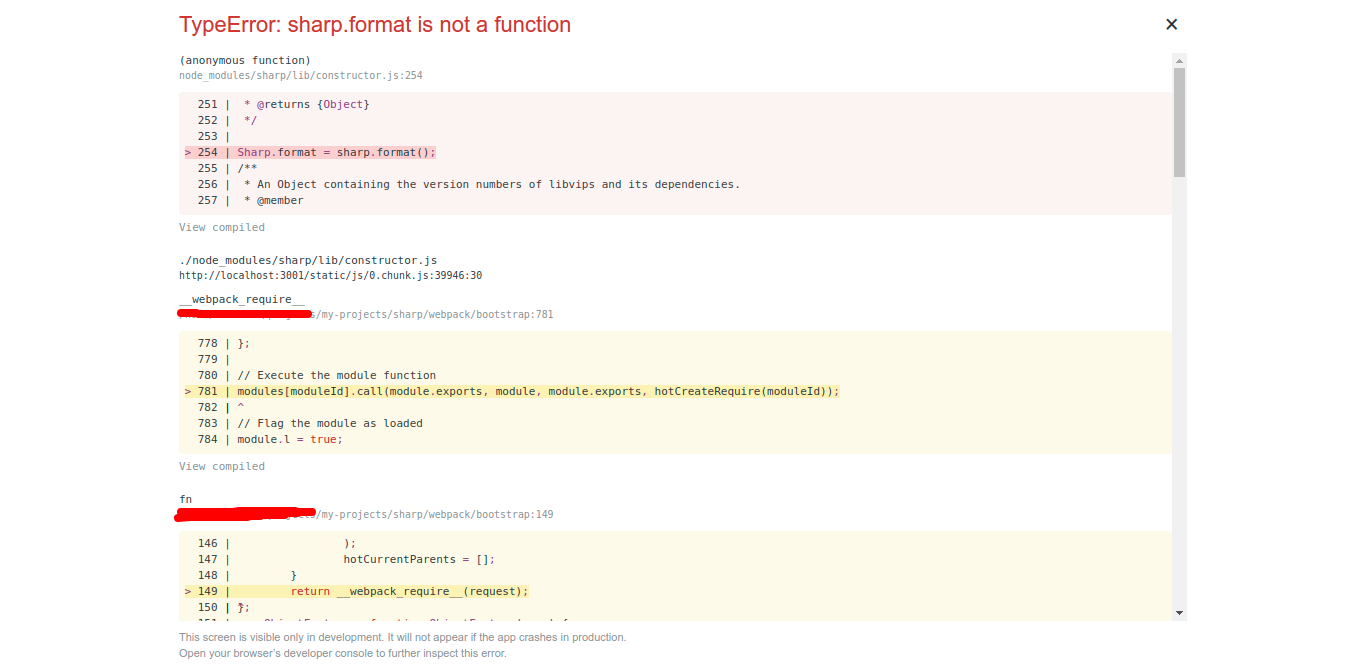Click the developer console hint text

click(343, 653)
